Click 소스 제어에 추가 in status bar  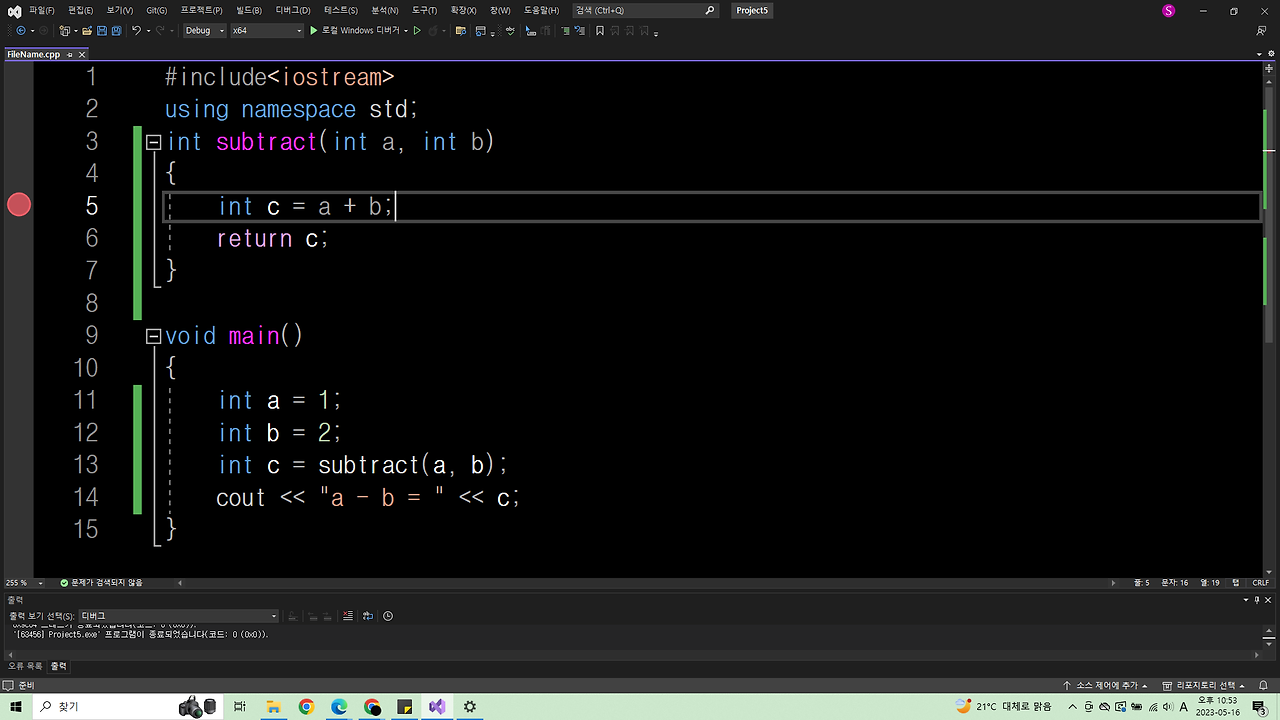click(1105, 686)
